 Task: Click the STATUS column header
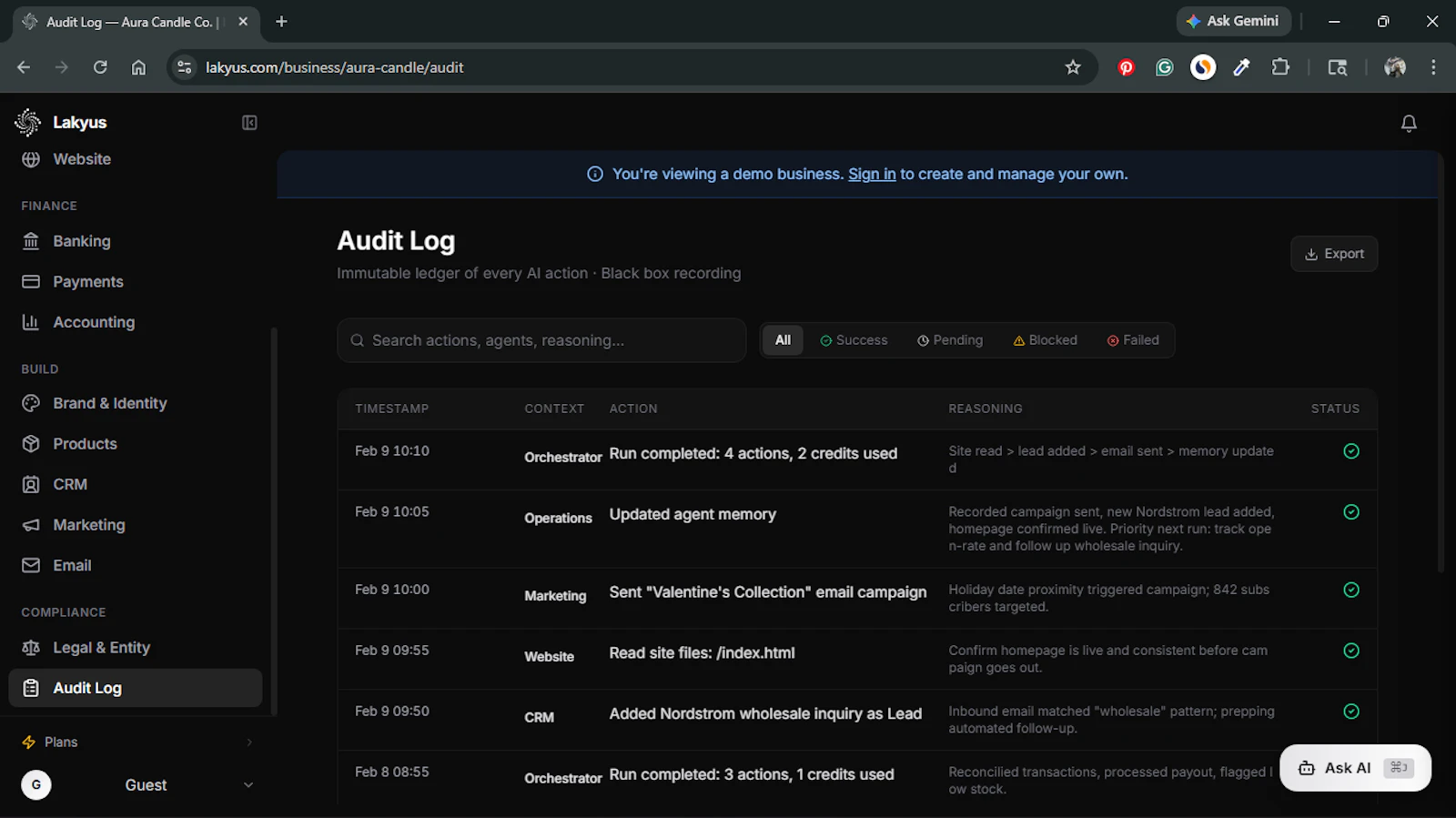1335,409
